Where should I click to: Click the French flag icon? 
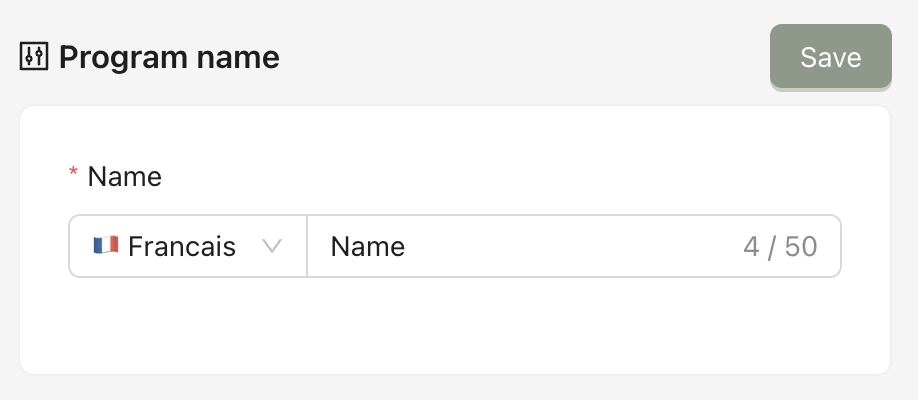[105, 245]
